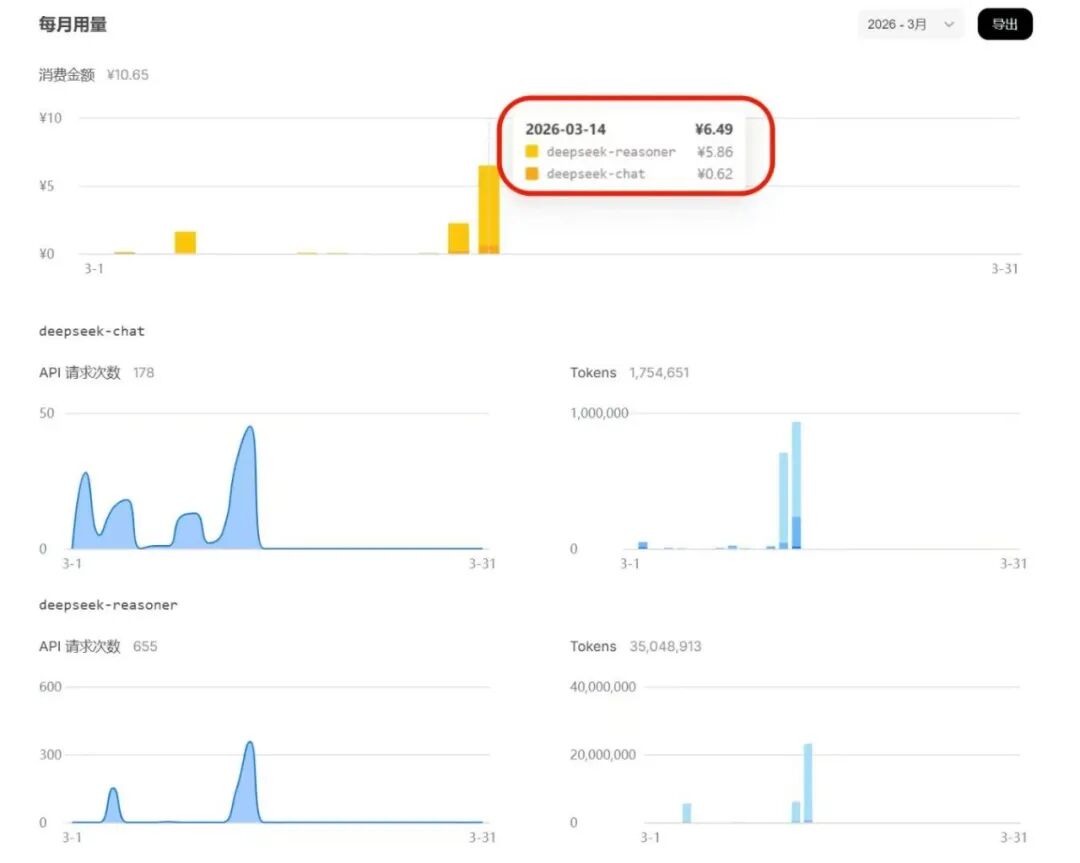Click the ¥6.49 total in tooltip
Screen dimensions: 1080x863
pos(714,129)
